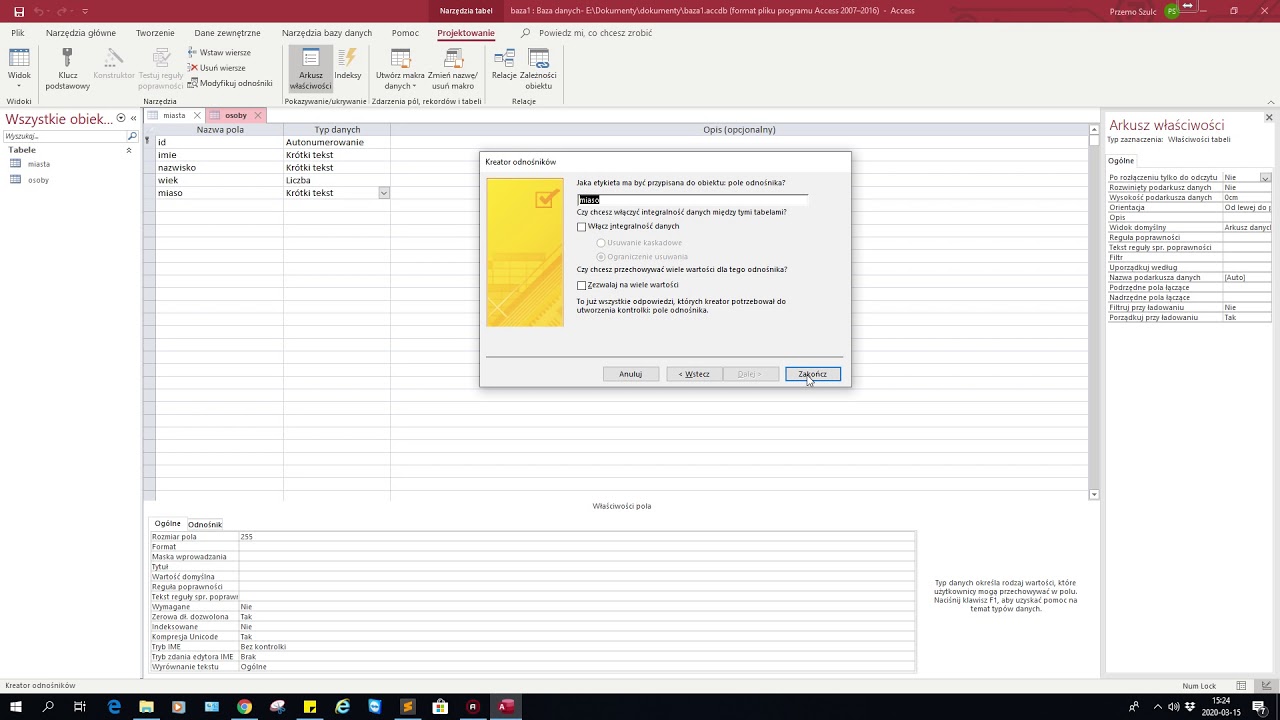Image resolution: width=1280 pixels, height=720 pixels.
Task: Click the Widok domyślny property value
Action: tap(1247, 228)
